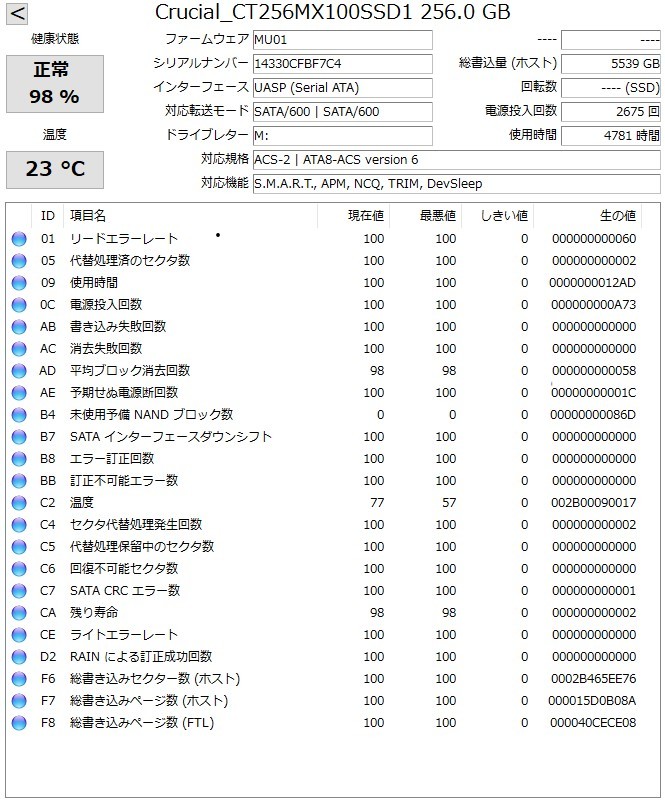Select the attribute name SATA CRC エラー数
665x803 pixels.
[125, 591]
